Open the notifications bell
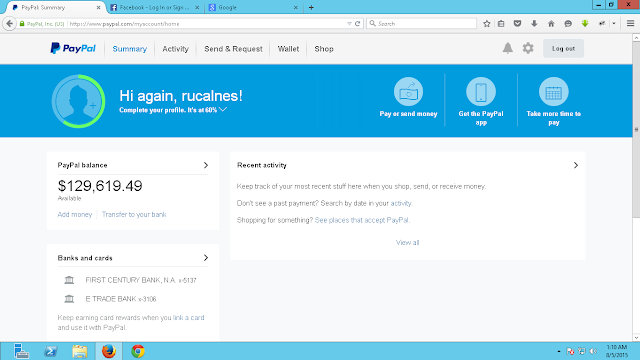Viewport: 640px width, 360px height. 507,48
